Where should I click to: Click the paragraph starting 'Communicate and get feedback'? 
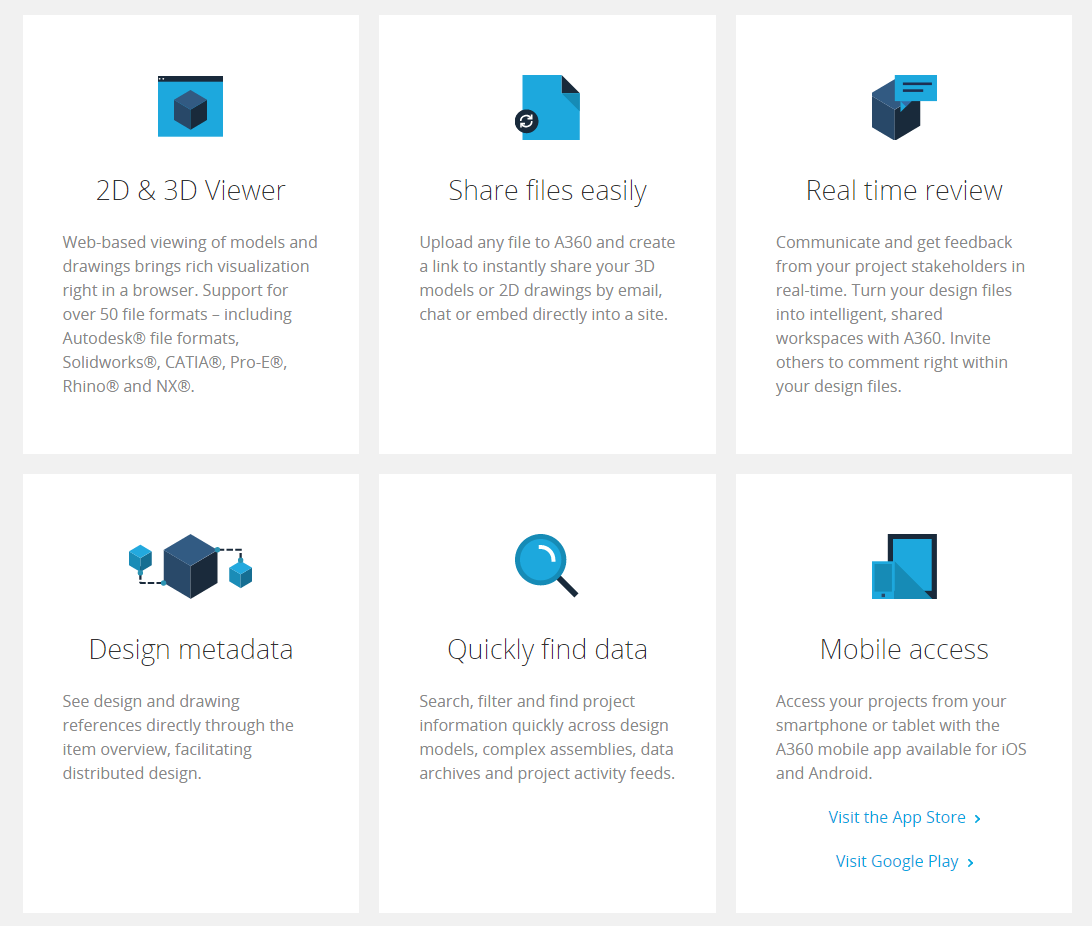point(900,314)
